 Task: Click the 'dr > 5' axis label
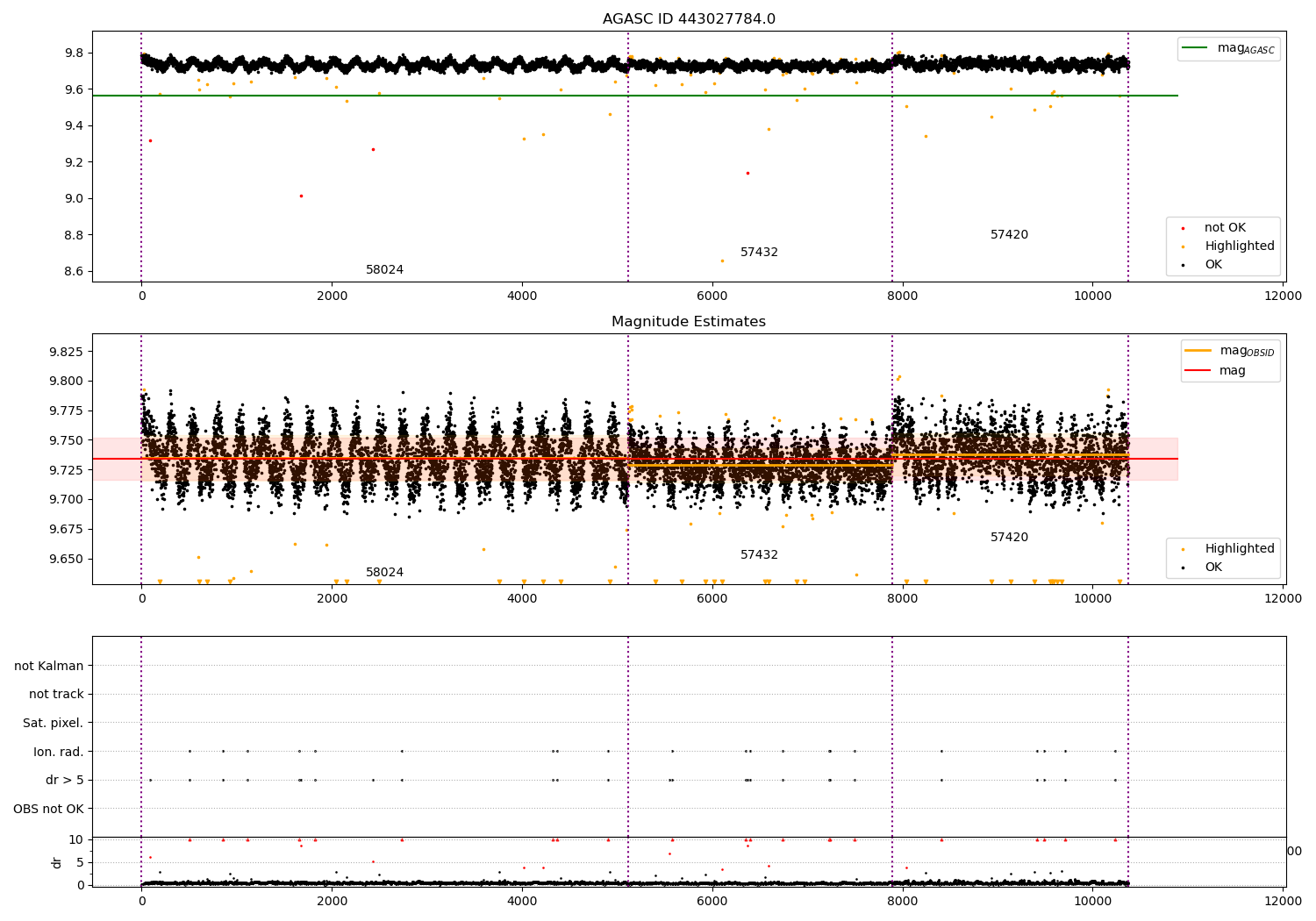65,780
